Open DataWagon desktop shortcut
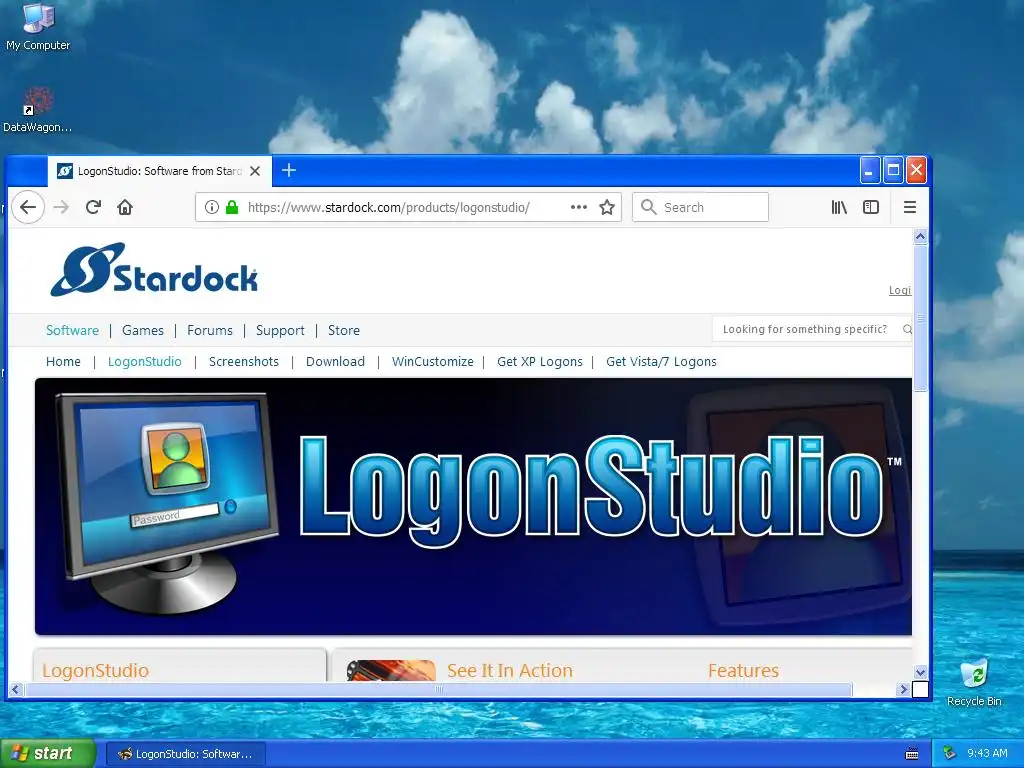The height and width of the screenshot is (768, 1024). tap(38, 110)
